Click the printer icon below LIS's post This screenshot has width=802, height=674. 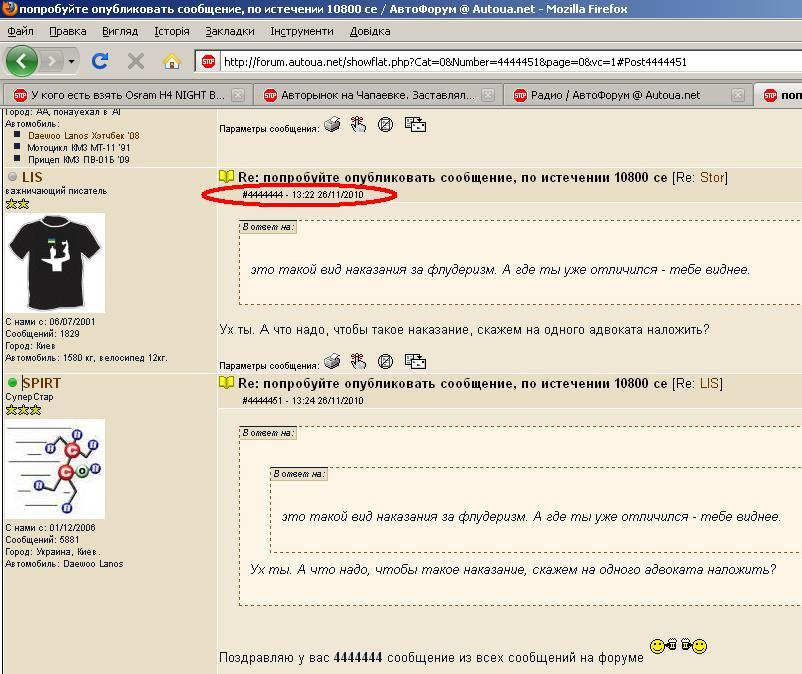[332, 362]
